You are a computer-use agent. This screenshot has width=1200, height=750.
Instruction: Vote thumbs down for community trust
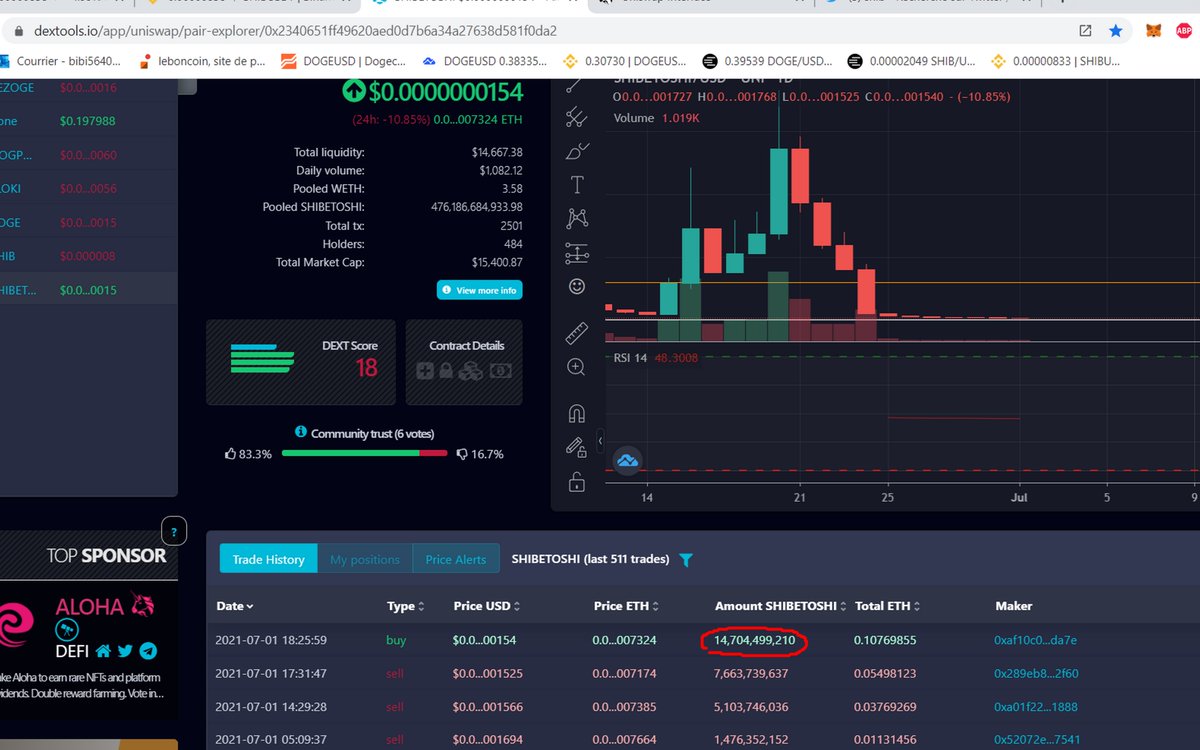[x=462, y=454]
